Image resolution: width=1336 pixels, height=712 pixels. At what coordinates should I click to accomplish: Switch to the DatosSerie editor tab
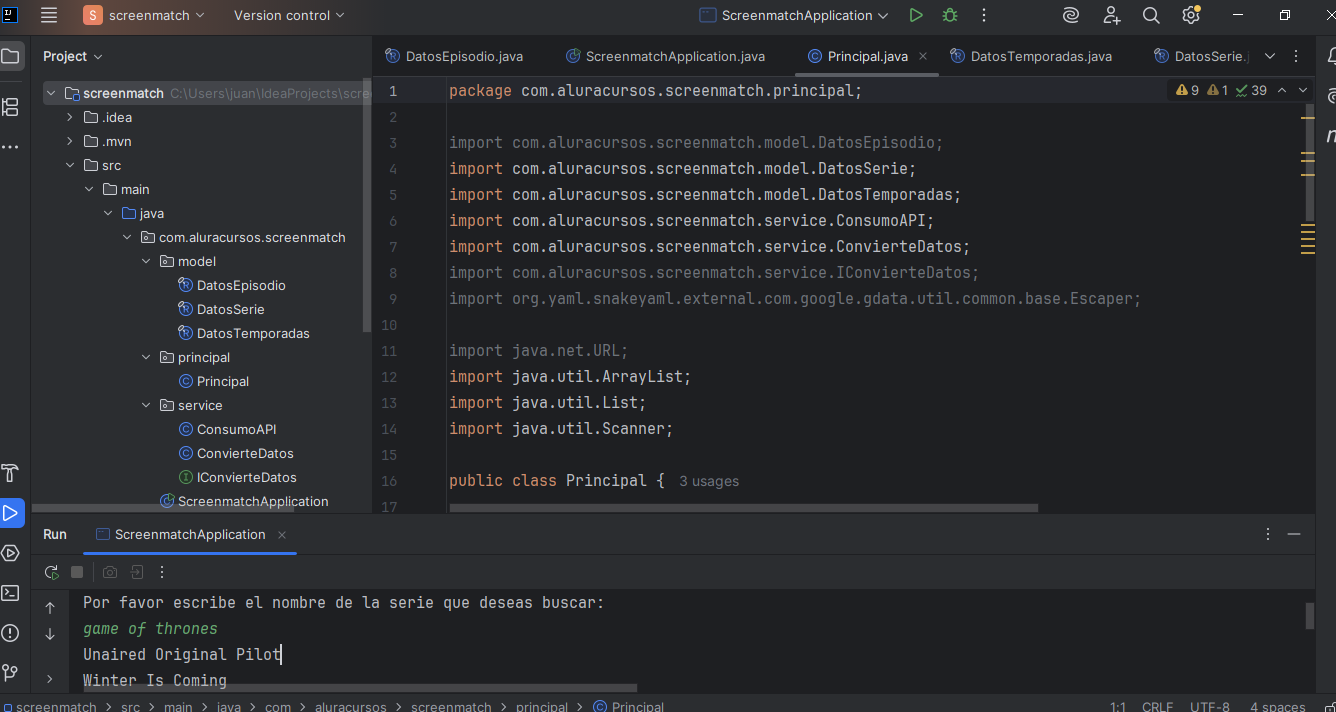click(x=1202, y=56)
